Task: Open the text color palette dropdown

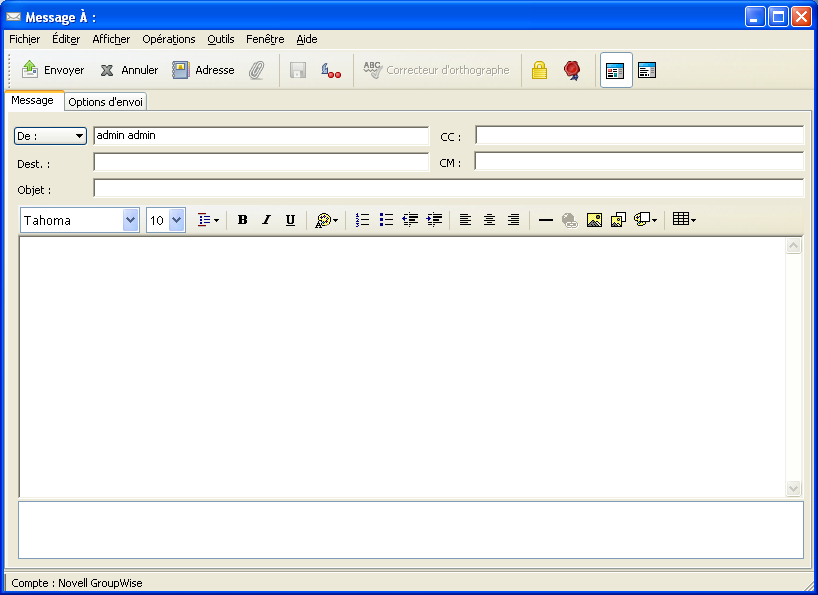Action: (x=327, y=220)
